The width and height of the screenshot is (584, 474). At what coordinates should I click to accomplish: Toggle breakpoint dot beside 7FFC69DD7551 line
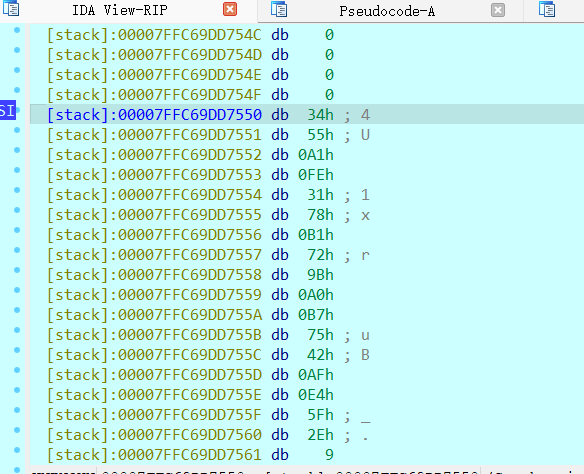[x=17, y=130]
